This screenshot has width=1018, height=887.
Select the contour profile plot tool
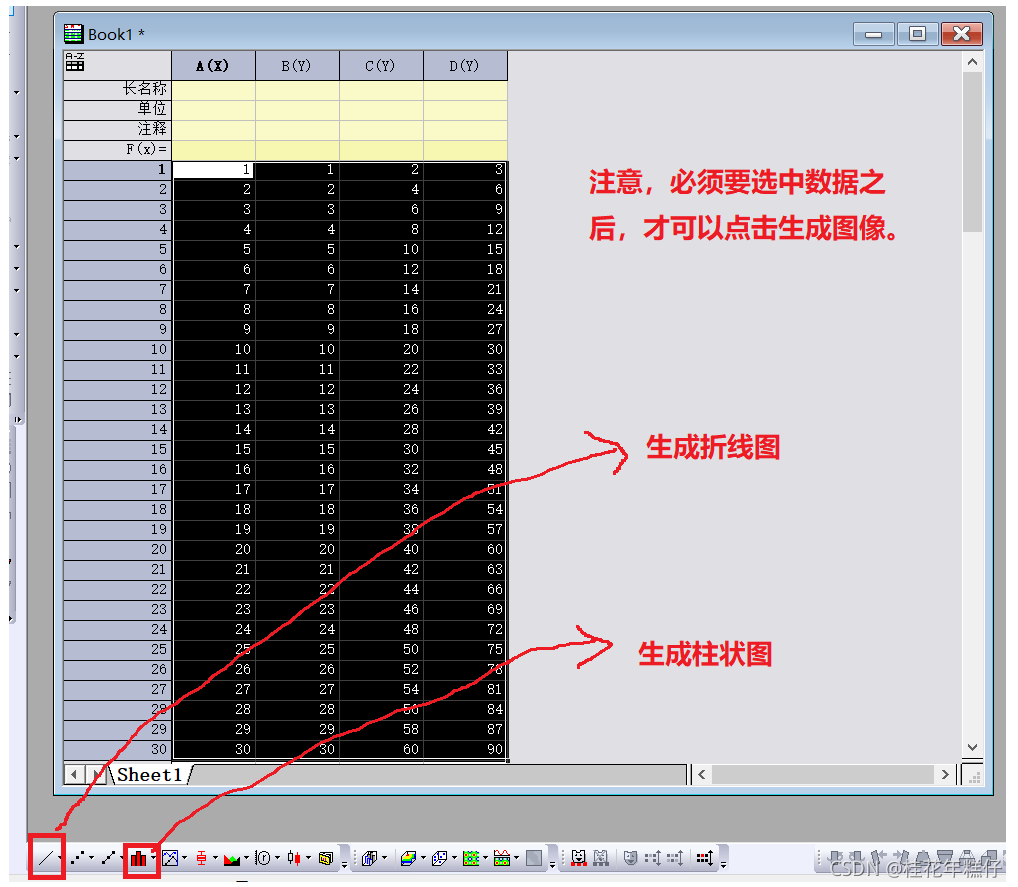click(502, 858)
